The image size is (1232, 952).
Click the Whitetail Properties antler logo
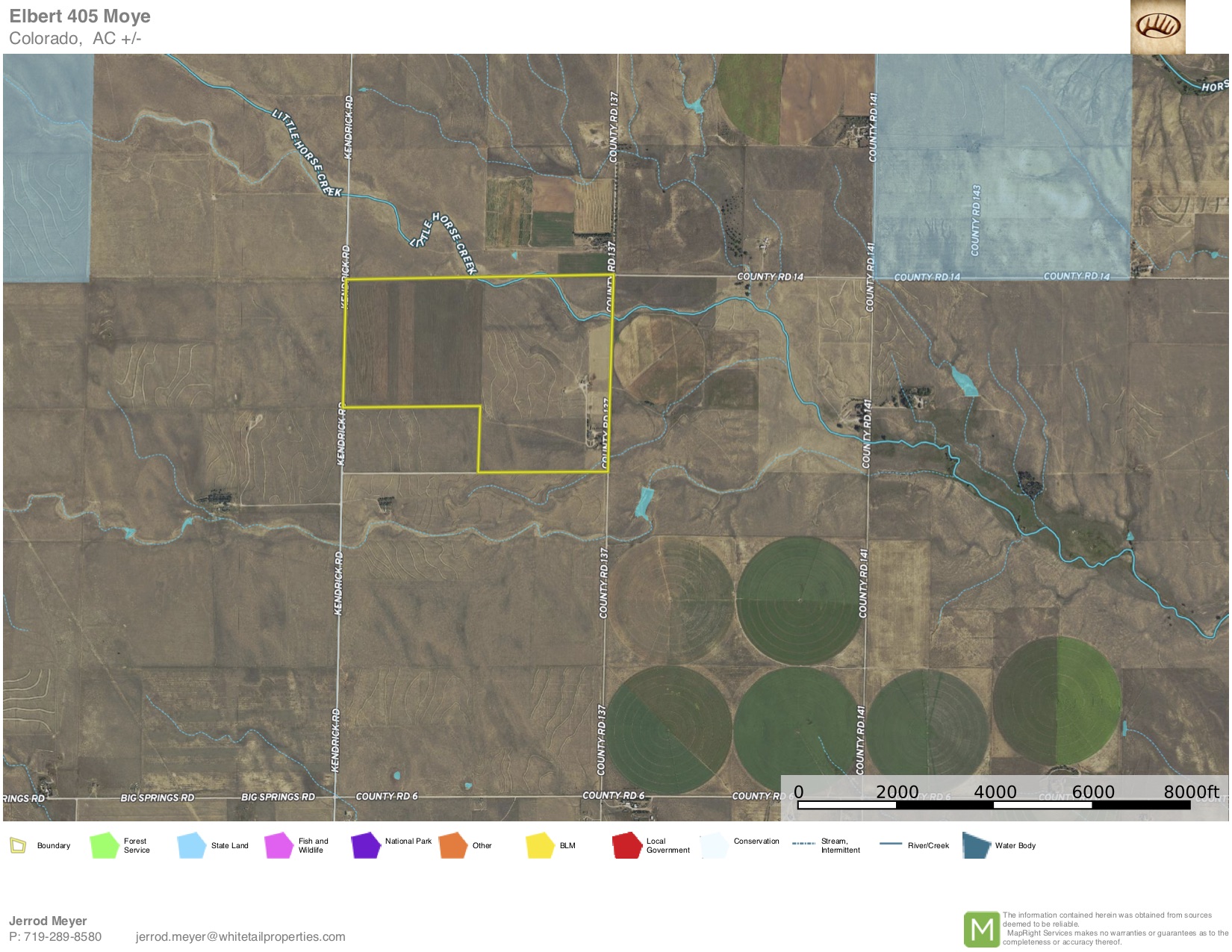pyautogui.click(x=1157, y=27)
